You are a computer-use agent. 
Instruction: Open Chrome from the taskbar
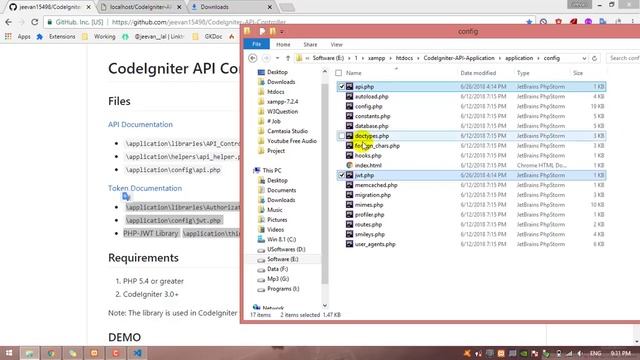[51, 353]
